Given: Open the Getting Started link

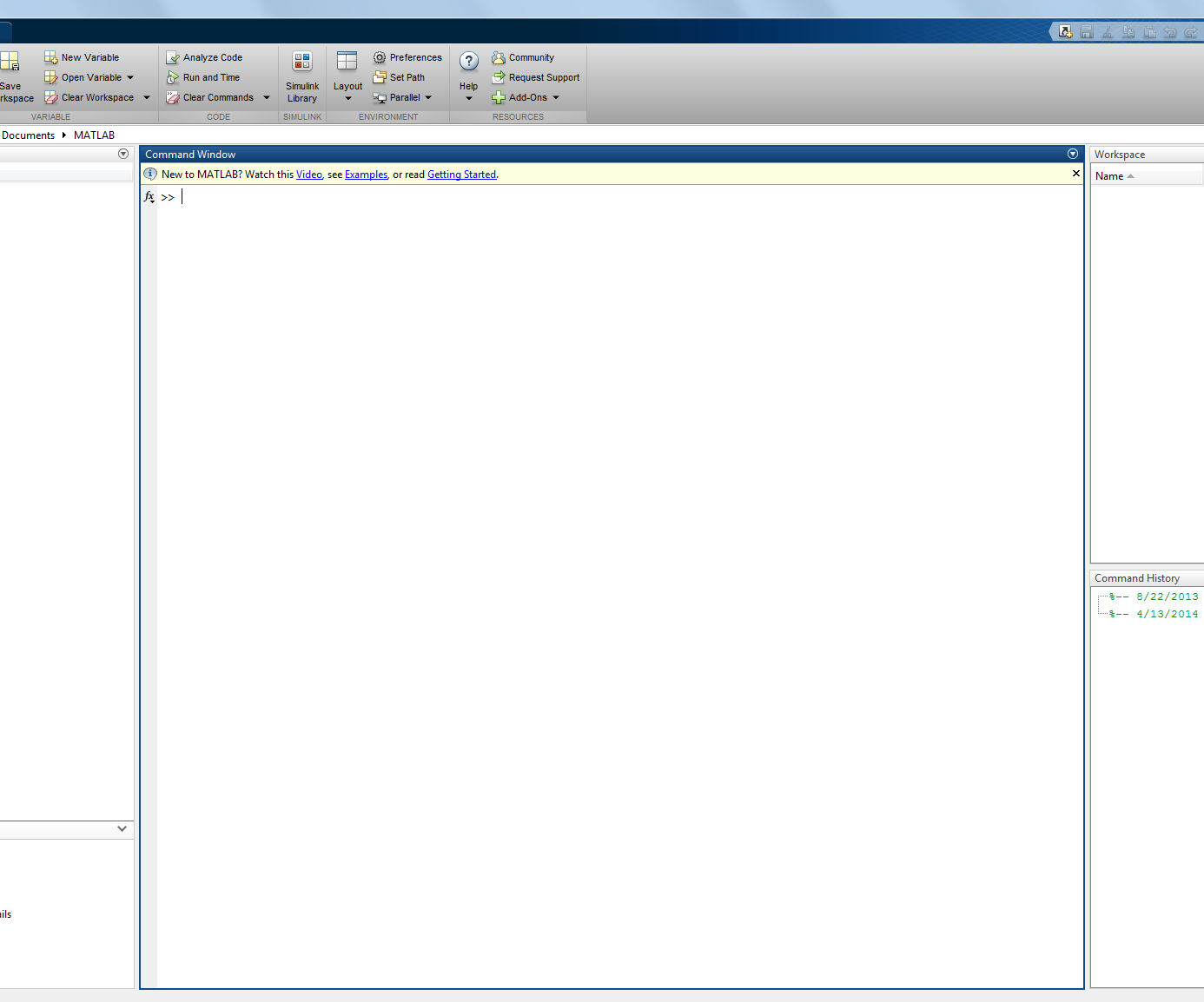Looking at the screenshot, I should tap(461, 174).
